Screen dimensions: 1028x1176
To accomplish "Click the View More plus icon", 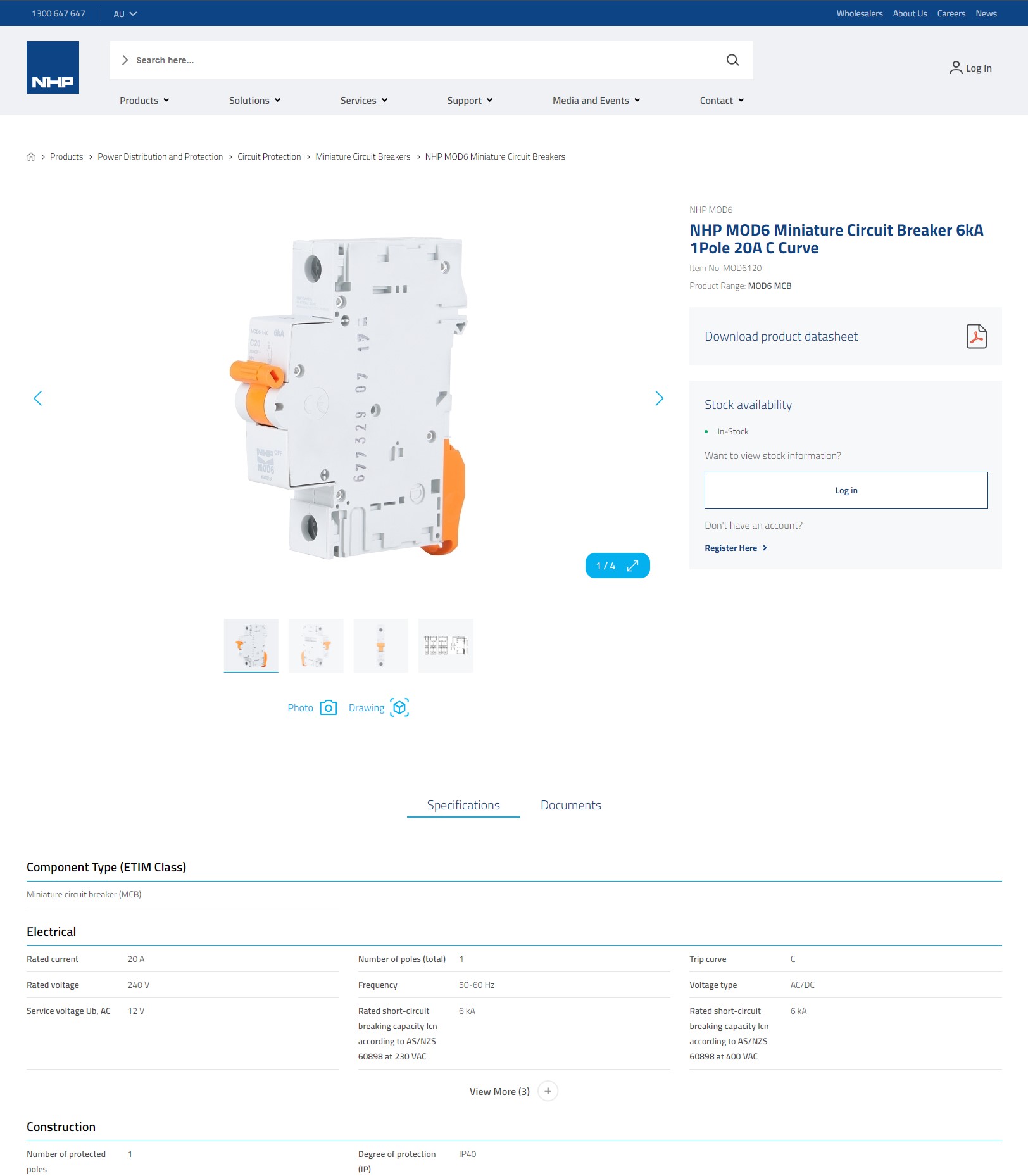I will [548, 1091].
